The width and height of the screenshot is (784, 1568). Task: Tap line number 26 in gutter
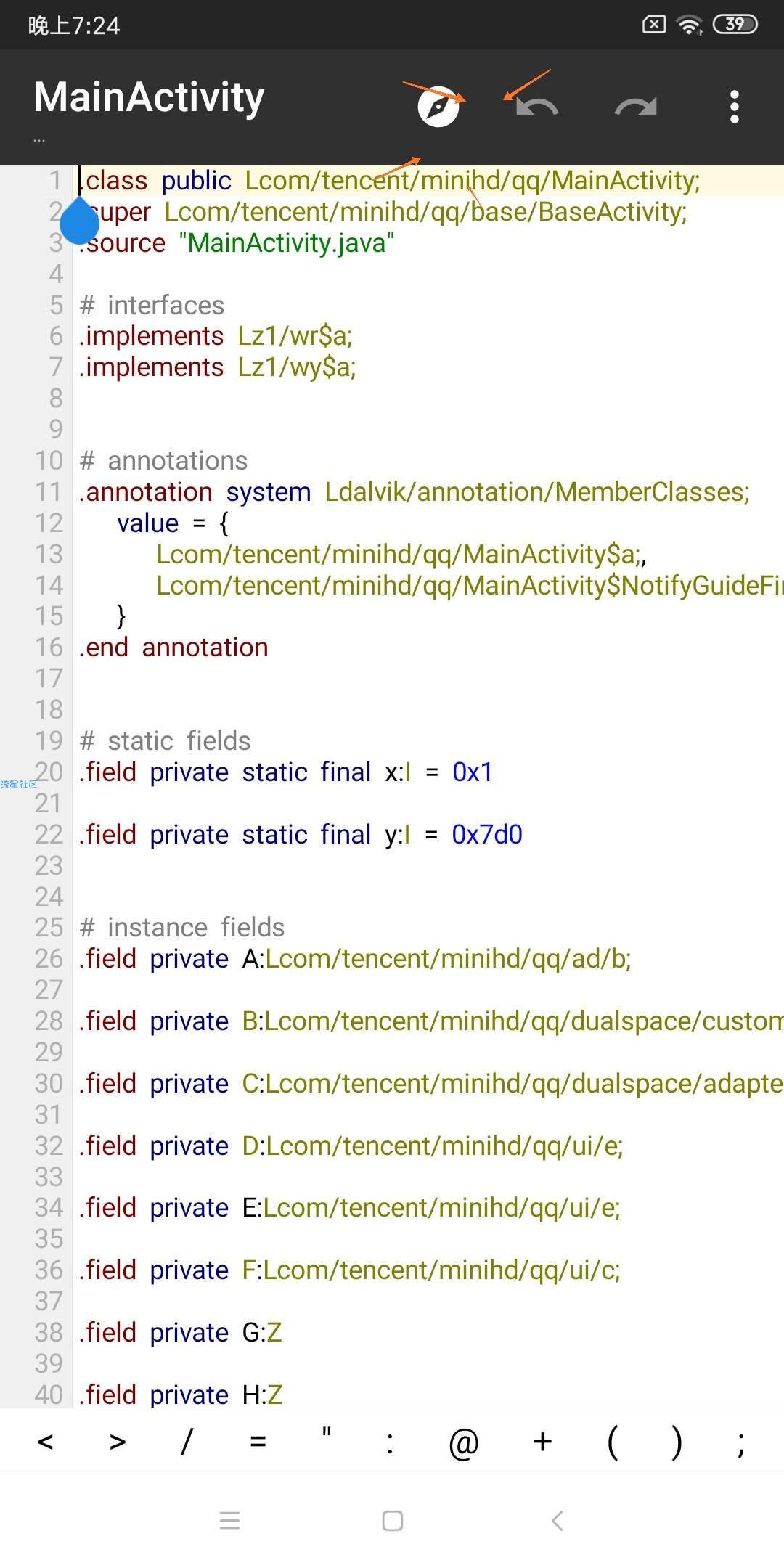pyautogui.click(x=49, y=958)
